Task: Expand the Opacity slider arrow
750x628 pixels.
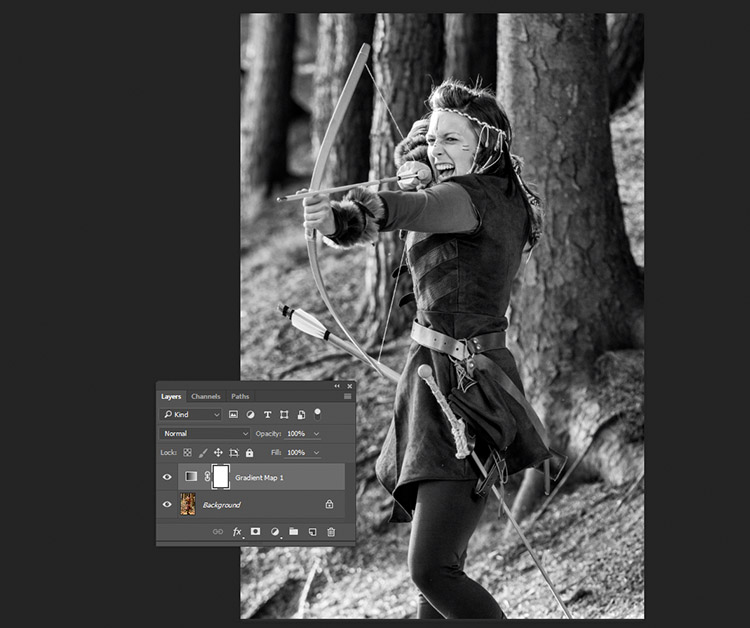Action: pos(316,434)
